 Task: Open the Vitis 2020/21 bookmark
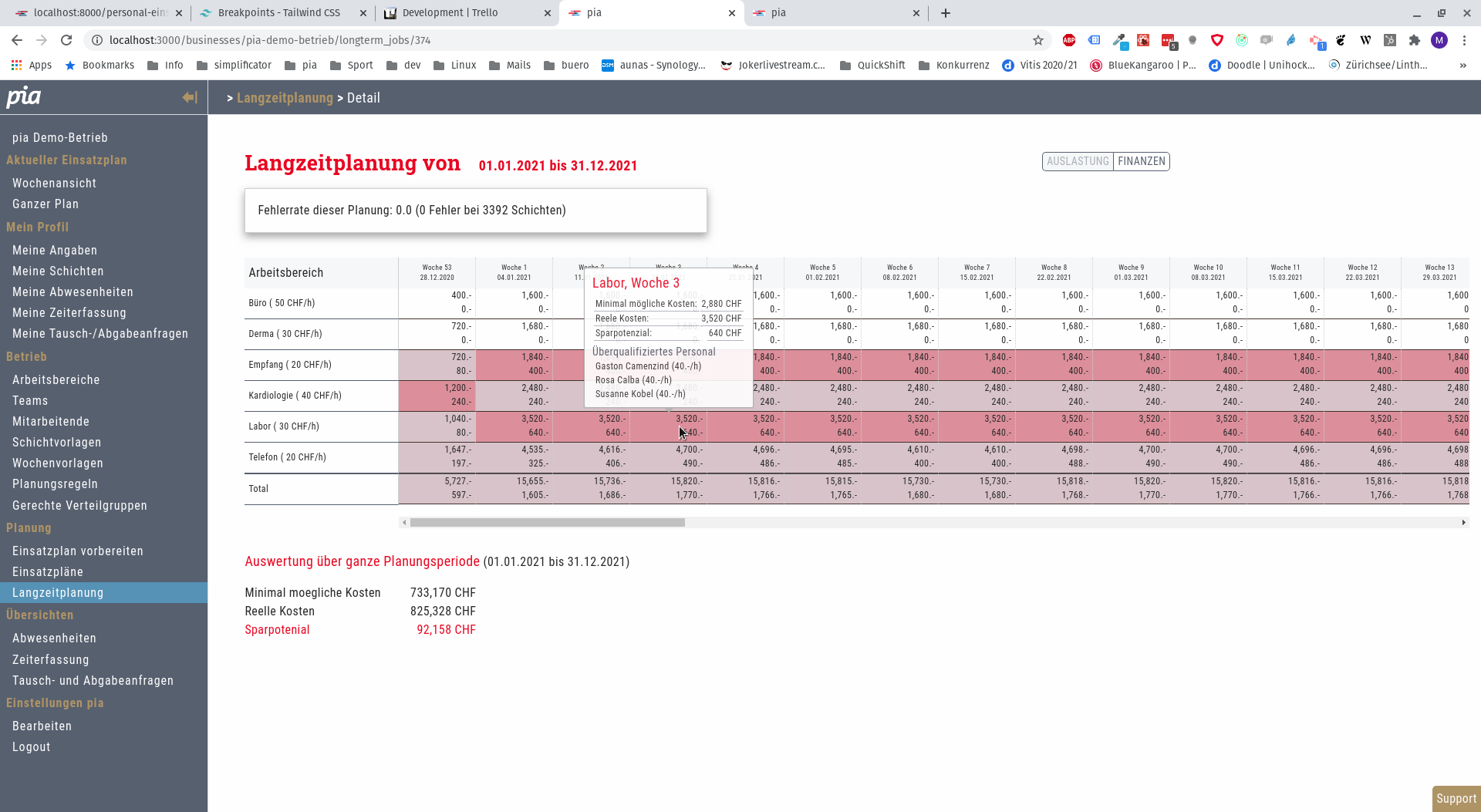pos(1040,65)
